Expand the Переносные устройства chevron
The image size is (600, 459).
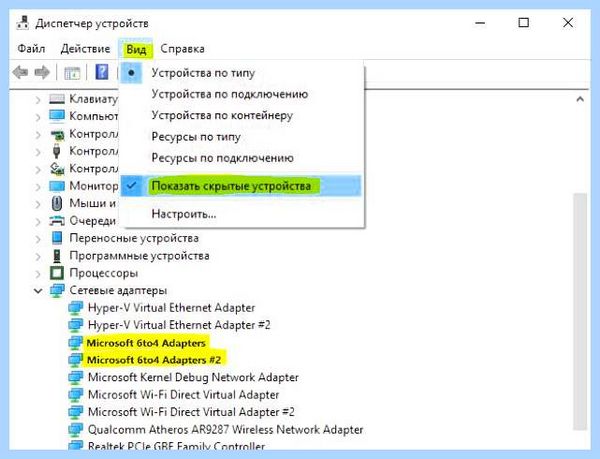[x=38, y=239]
